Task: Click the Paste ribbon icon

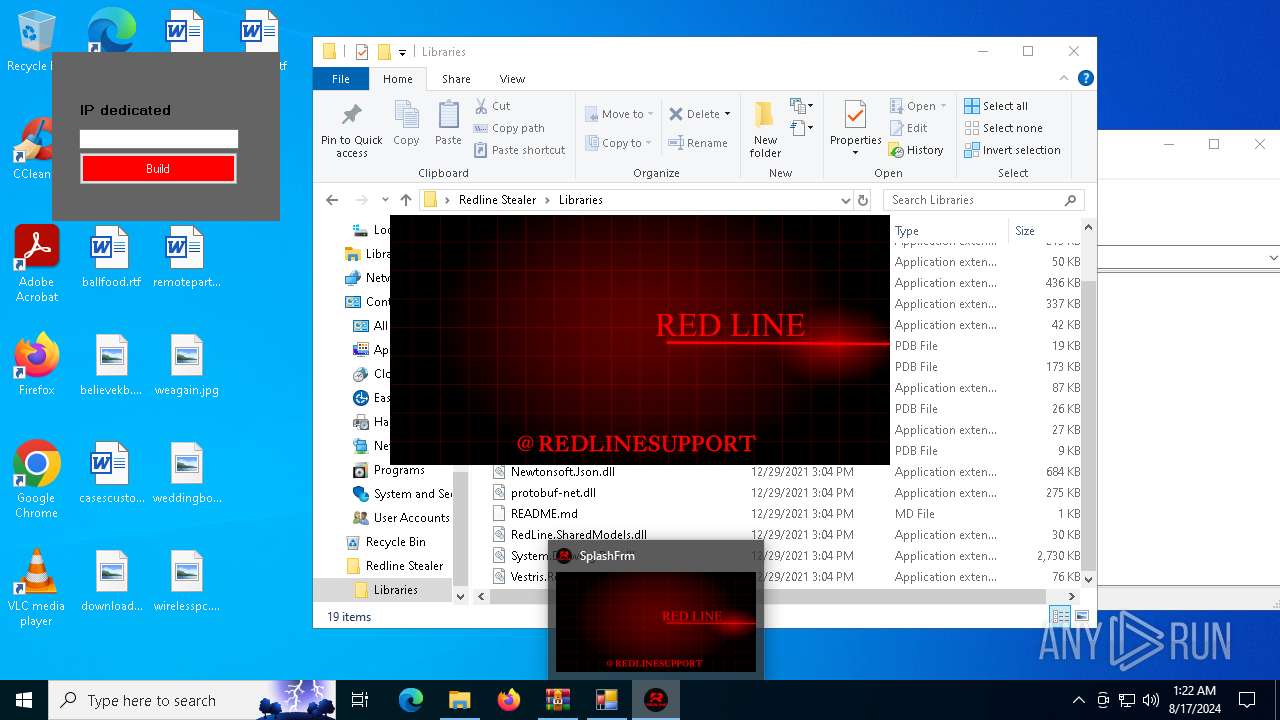Action: 448,124
